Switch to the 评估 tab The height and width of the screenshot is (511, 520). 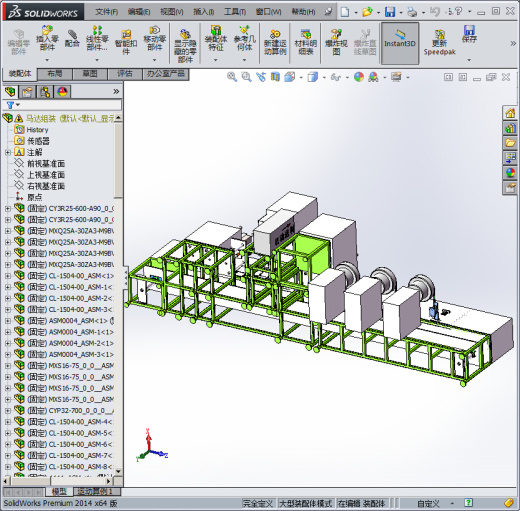click(x=125, y=74)
